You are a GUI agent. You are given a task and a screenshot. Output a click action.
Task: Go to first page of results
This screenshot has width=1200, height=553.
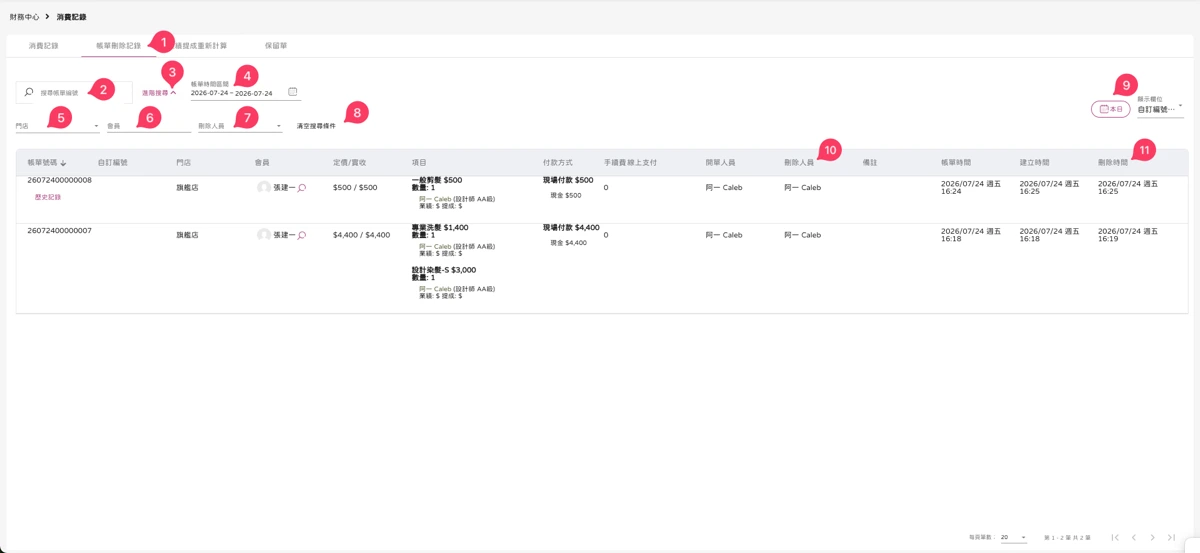pos(1115,538)
